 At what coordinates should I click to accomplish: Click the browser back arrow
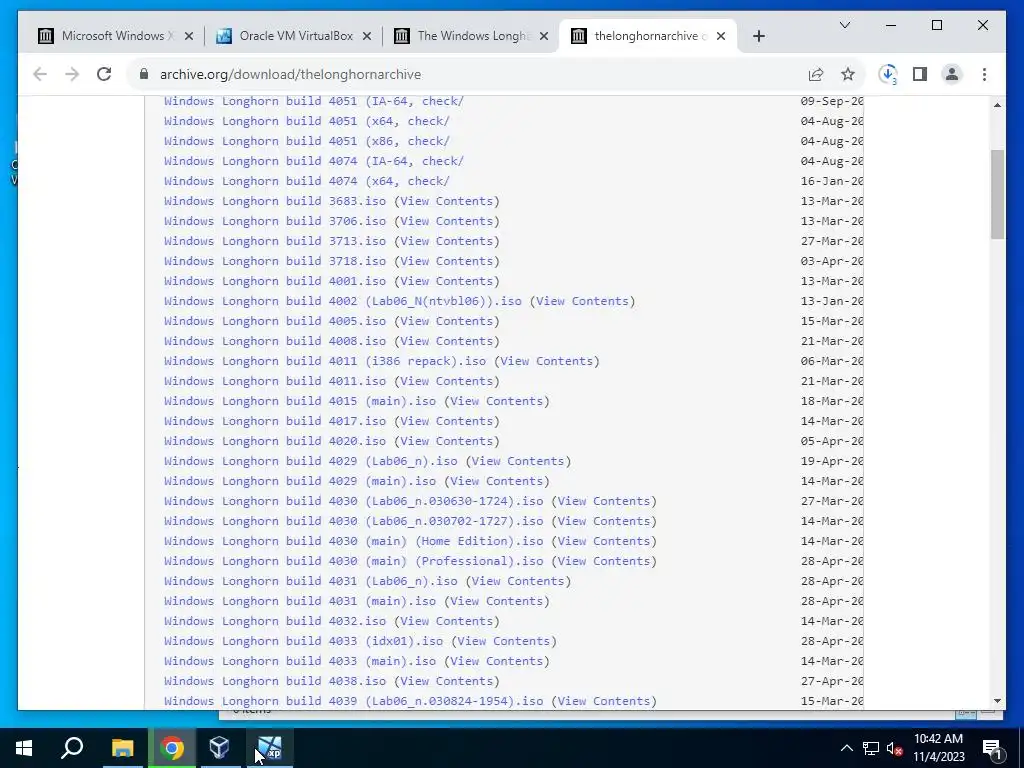tap(40, 74)
